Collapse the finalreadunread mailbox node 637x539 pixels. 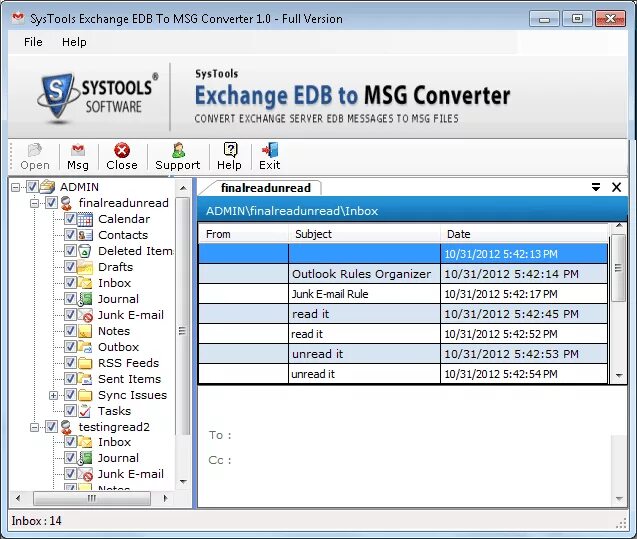(x=35, y=203)
